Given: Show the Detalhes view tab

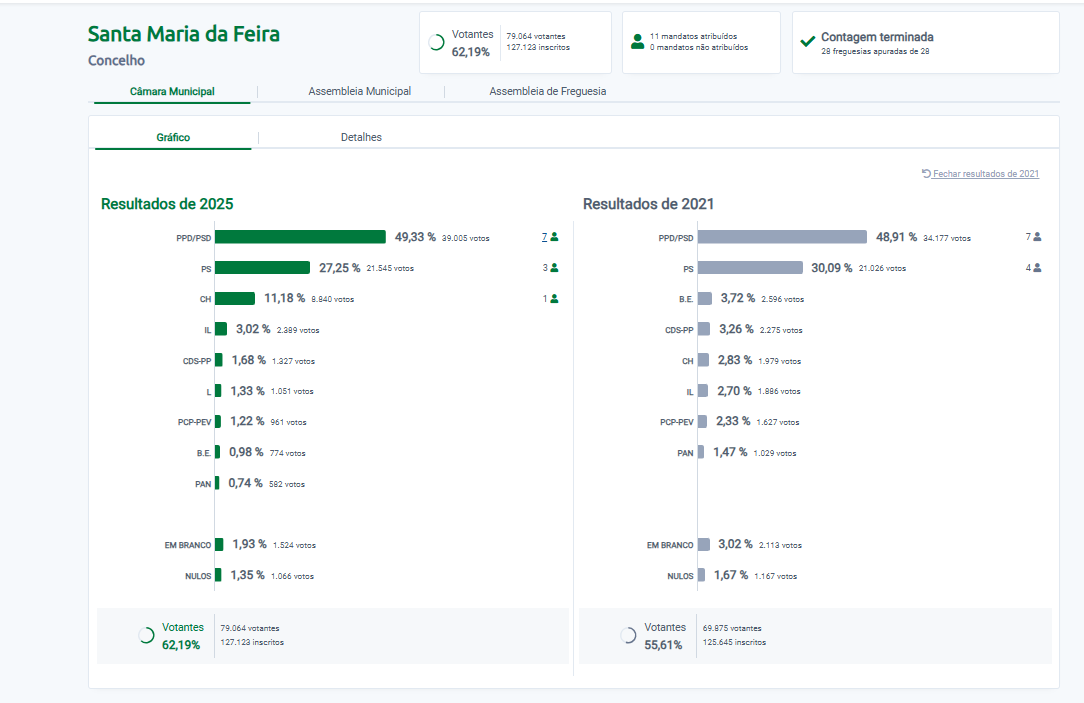Looking at the screenshot, I should point(361,137).
